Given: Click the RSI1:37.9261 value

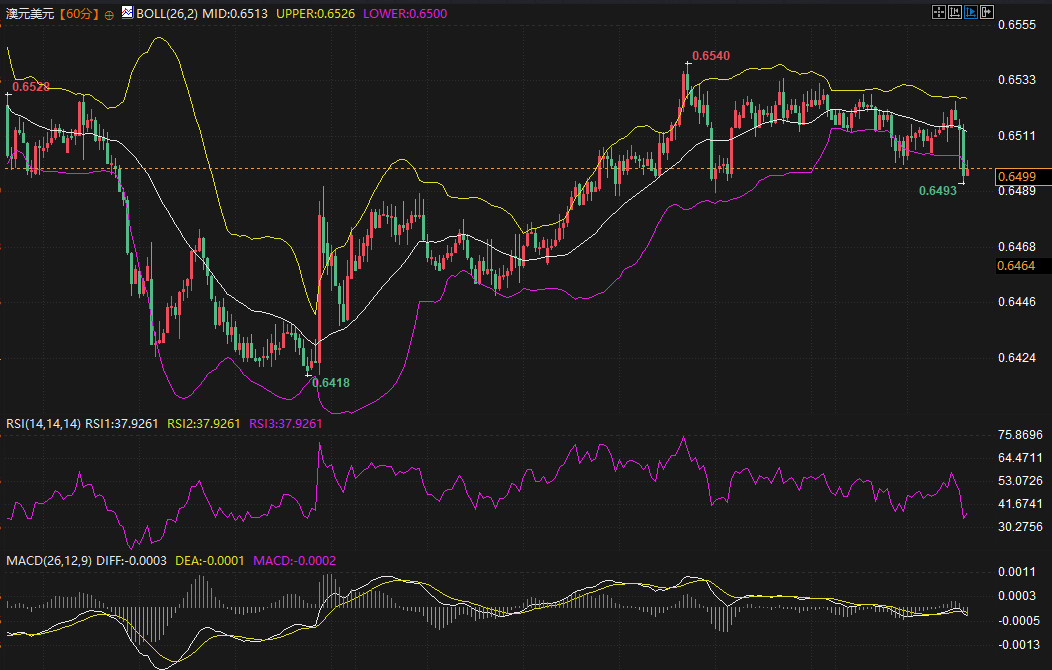Looking at the screenshot, I should click(x=122, y=424).
